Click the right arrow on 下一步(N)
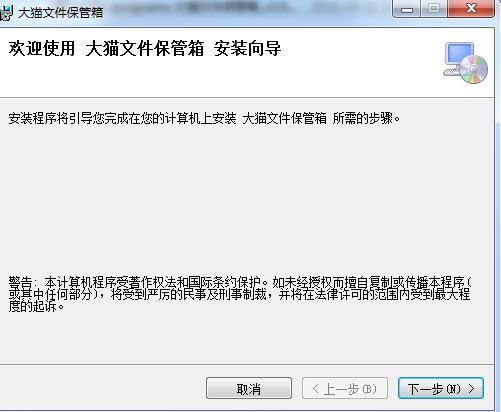 click(x=471, y=388)
